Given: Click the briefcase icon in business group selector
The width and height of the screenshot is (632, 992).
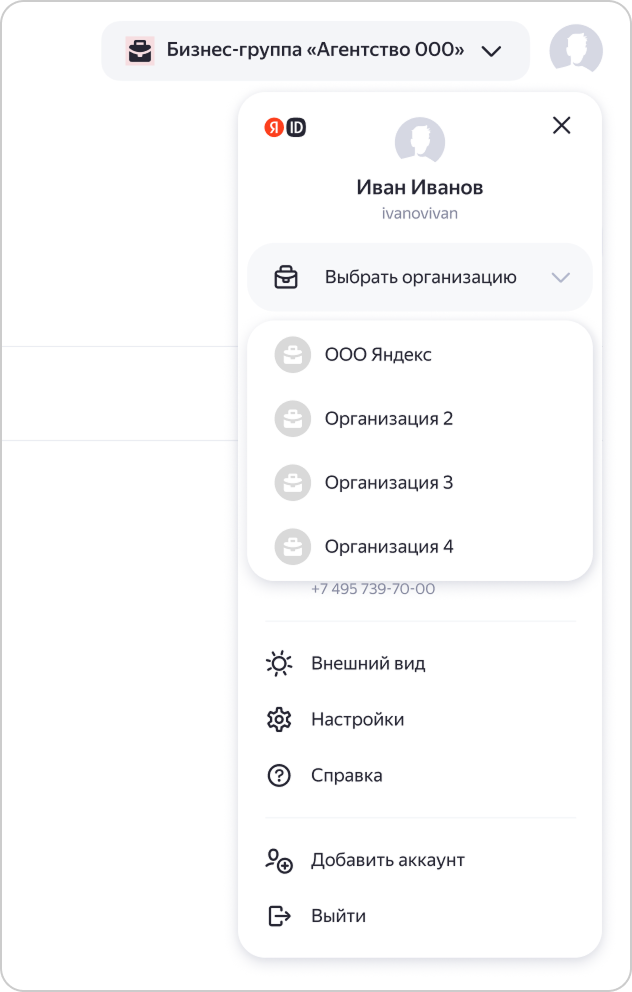Looking at the screenshot, I should point(140,51).
